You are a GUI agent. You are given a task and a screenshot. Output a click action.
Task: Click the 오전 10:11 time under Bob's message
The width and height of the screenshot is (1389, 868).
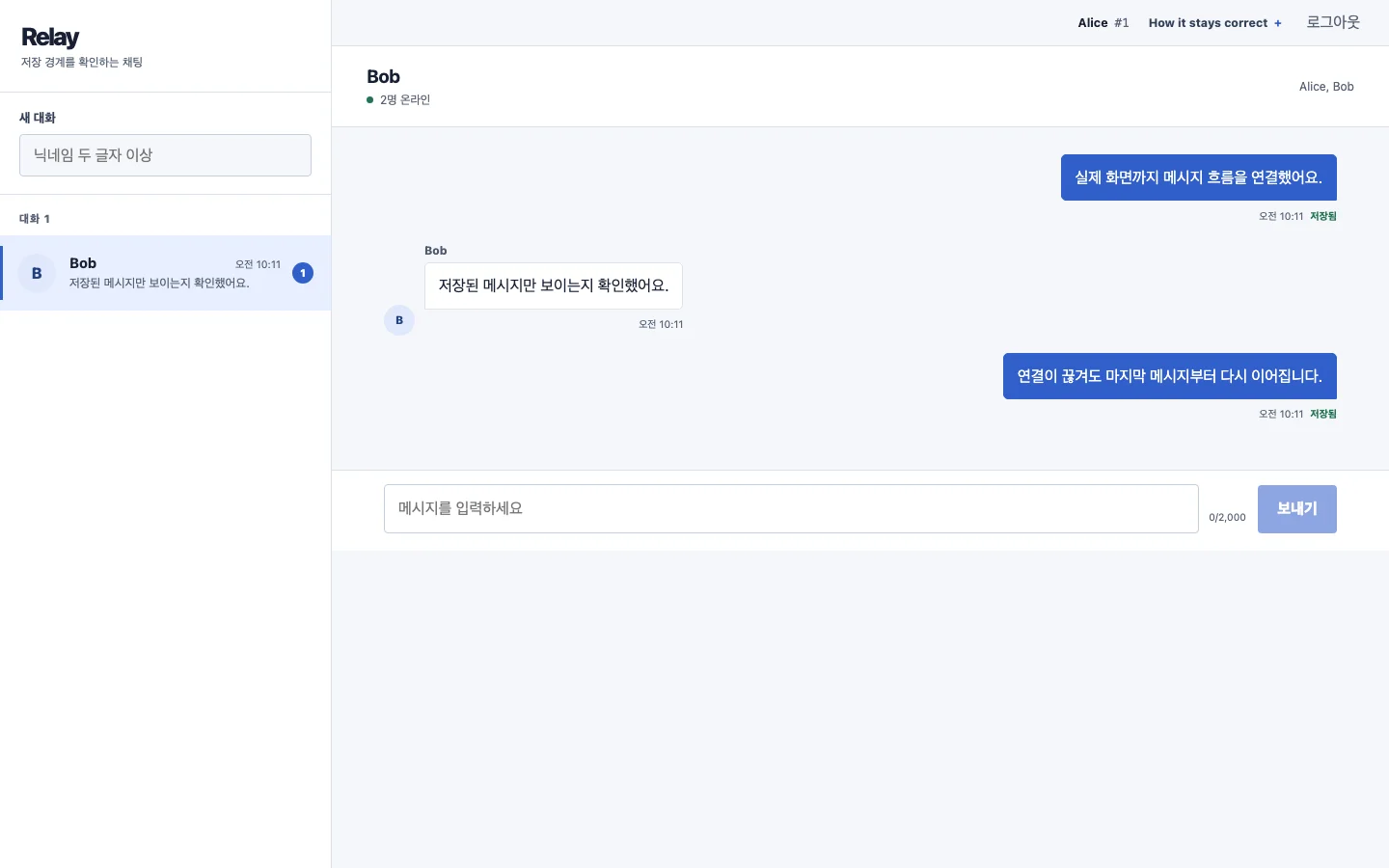[x=661, y=324]
